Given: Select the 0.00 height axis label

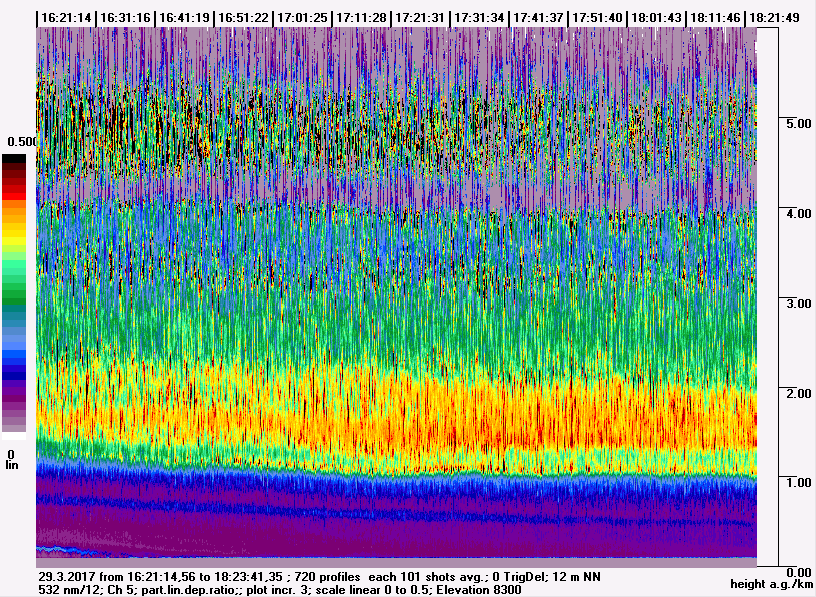Looking at the screenshot, I should [x=798, y=573].
